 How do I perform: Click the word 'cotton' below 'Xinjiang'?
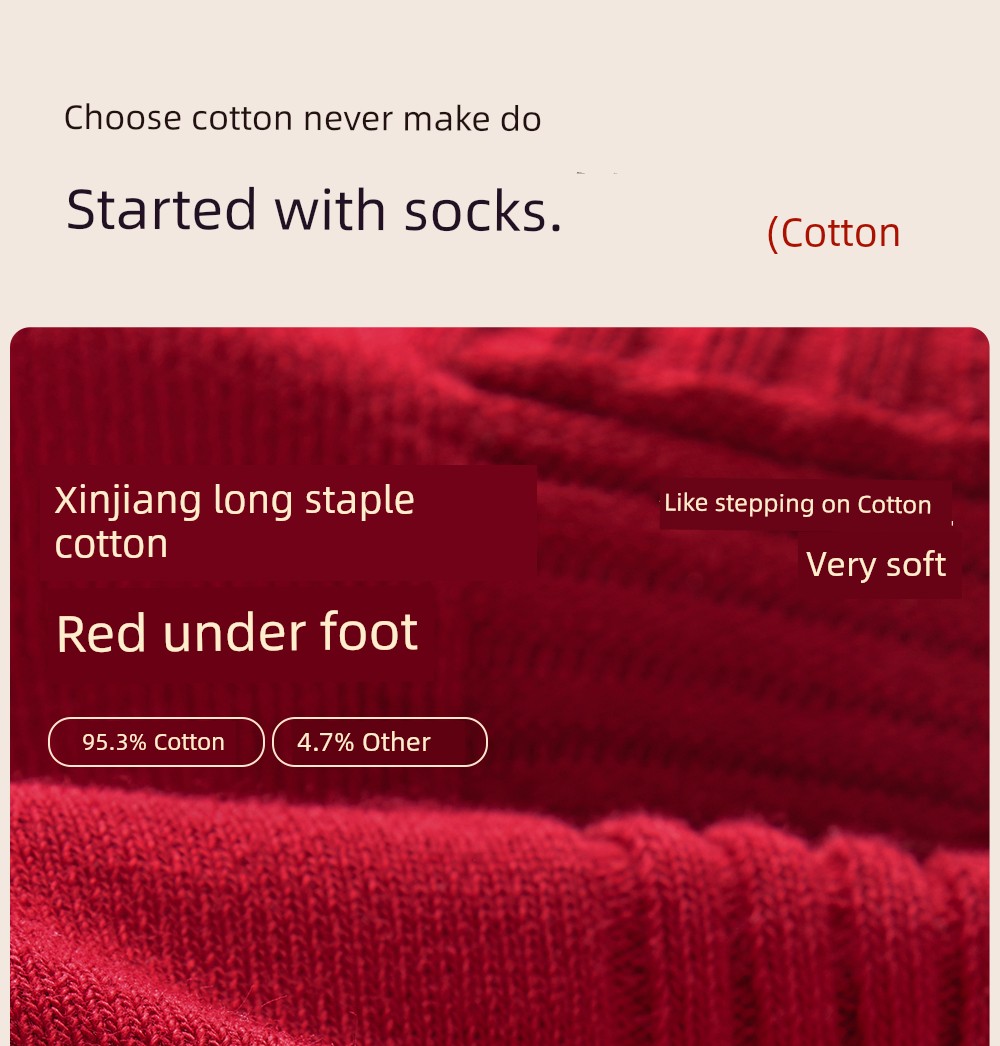tap(111, 544)
